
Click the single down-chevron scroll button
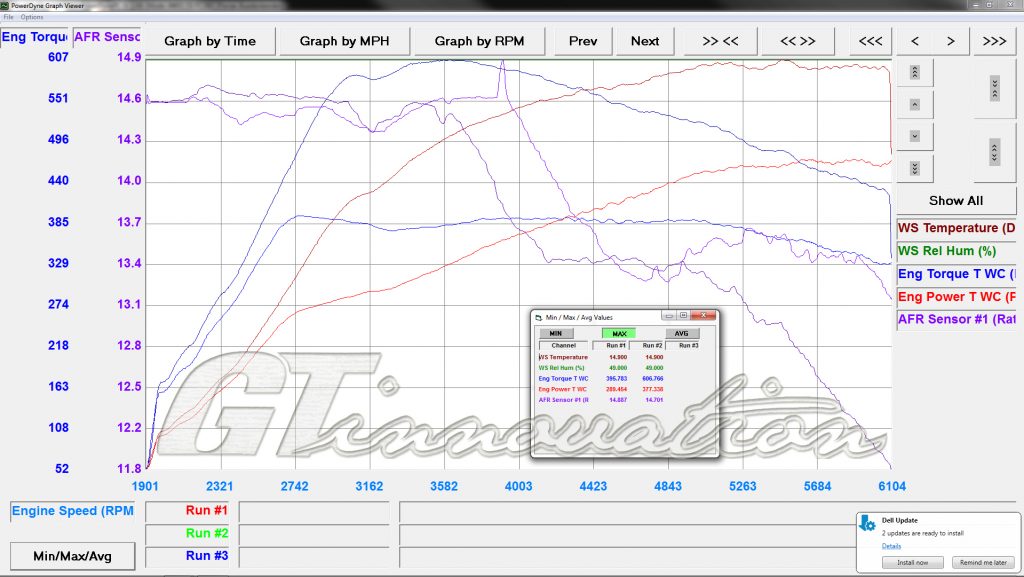[x=914, y=136]
